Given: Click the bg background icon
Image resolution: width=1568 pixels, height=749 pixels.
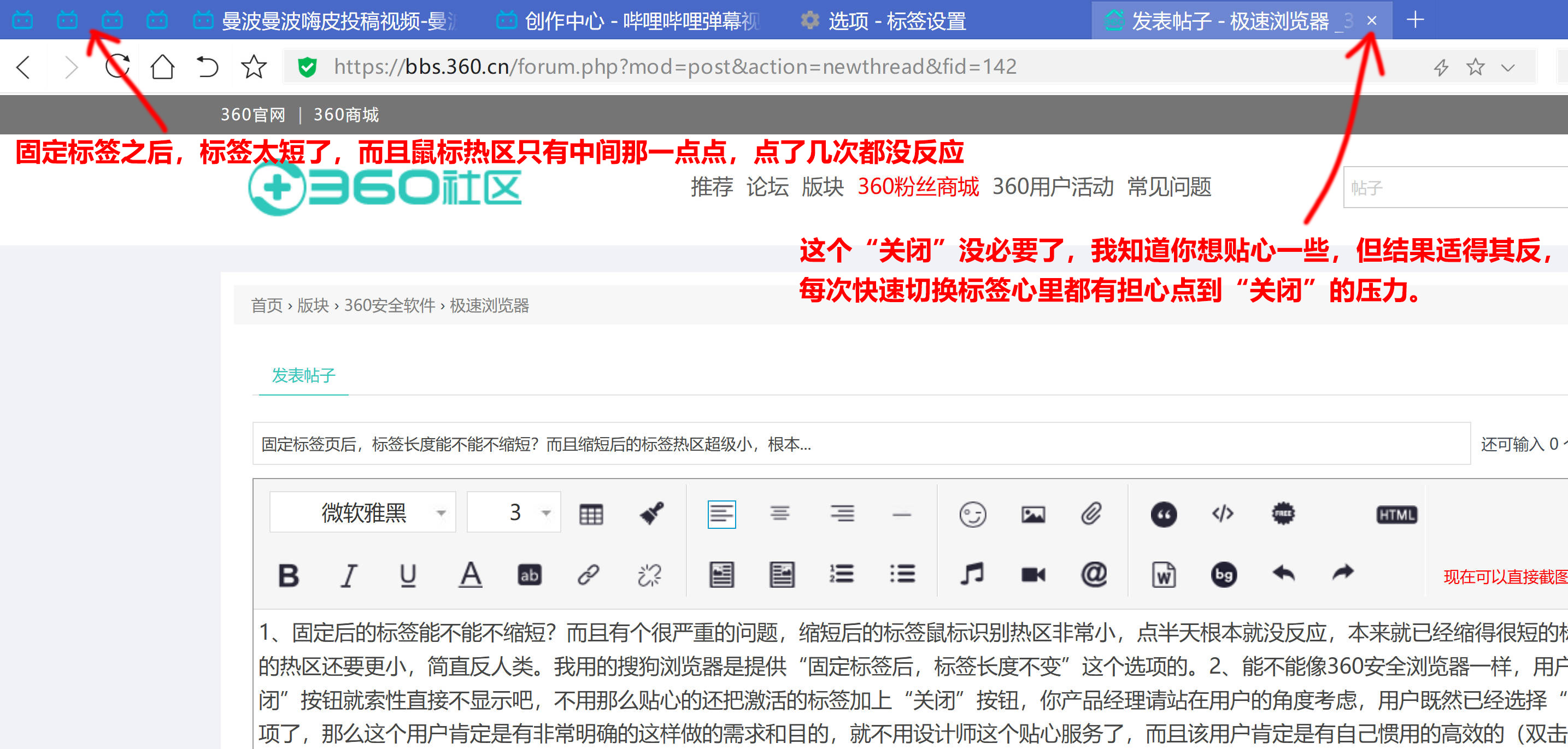Looking at the screenshot, I should tap(1224, 574).
